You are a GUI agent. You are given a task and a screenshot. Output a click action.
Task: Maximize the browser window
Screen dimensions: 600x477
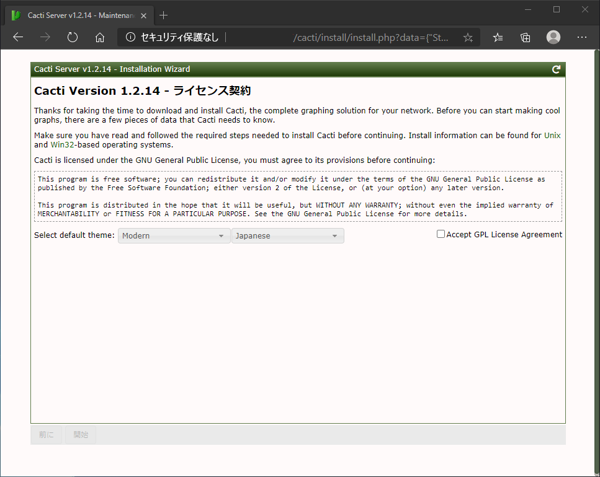tap(556, 10)
